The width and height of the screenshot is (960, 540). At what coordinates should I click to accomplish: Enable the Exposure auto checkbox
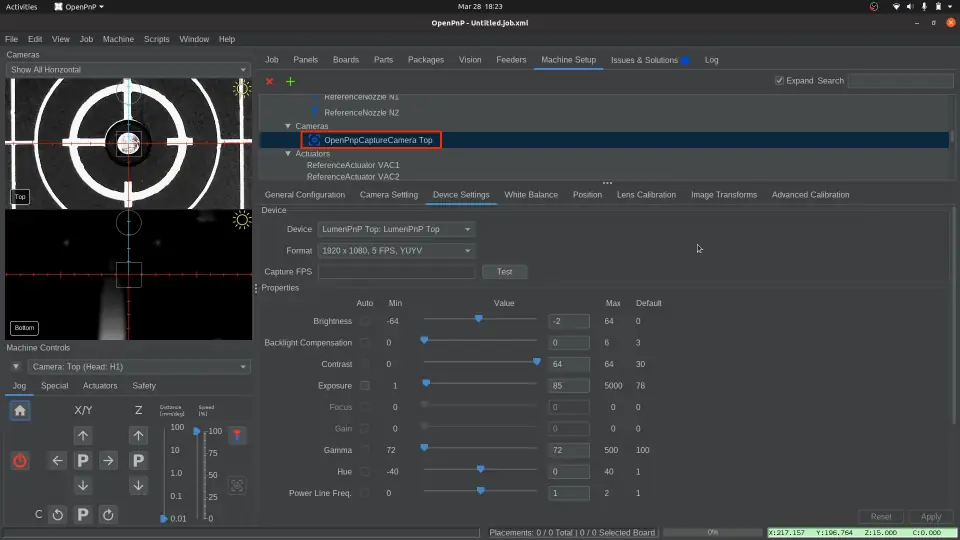[365, 385]
